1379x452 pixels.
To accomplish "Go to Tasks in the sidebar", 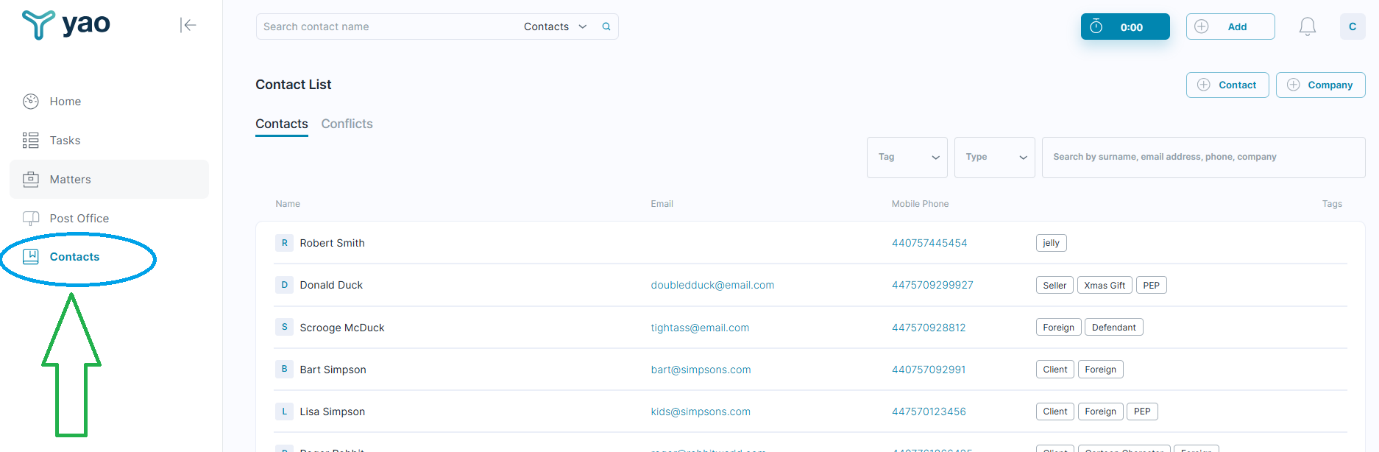I will 65,140.
